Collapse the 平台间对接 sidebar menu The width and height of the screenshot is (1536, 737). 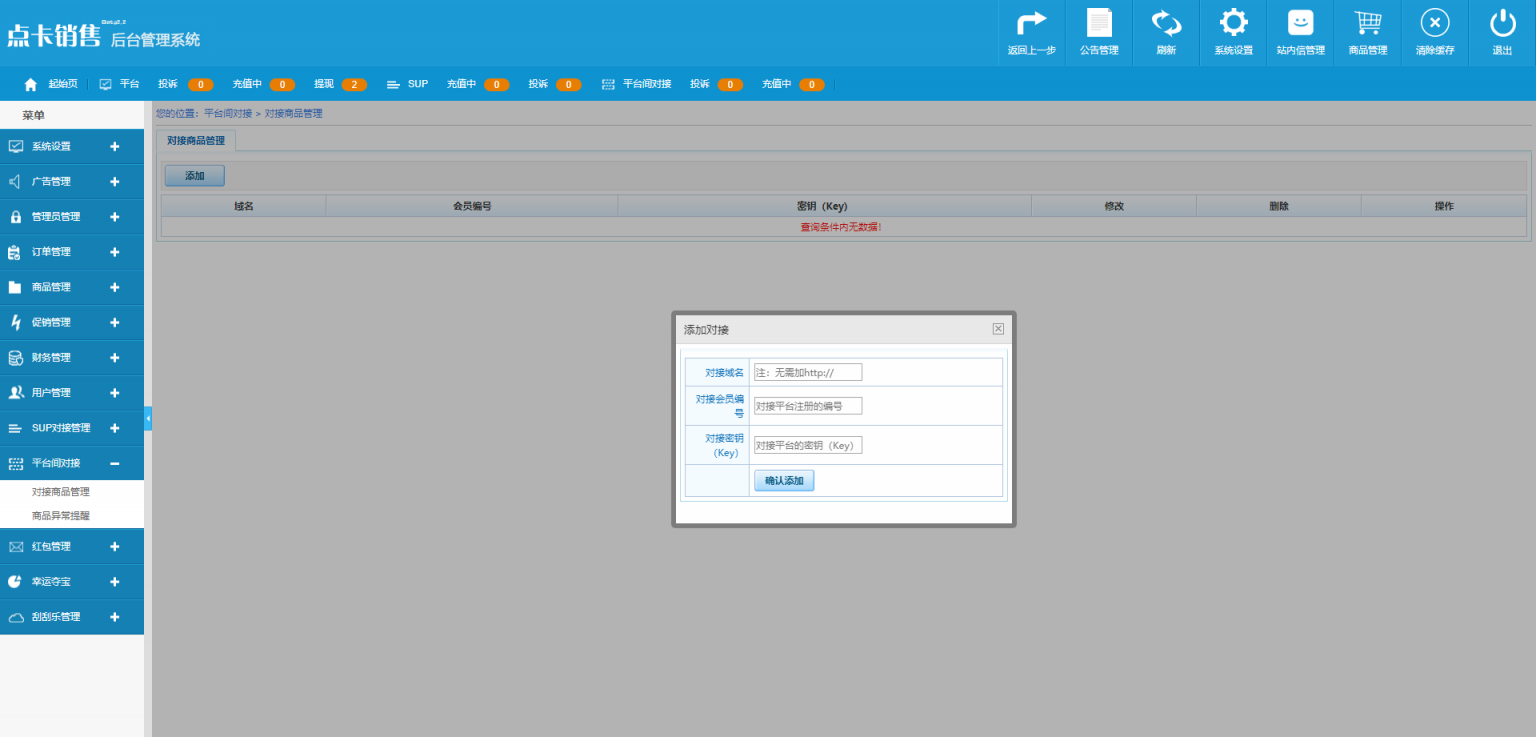[x=72, y=463]
